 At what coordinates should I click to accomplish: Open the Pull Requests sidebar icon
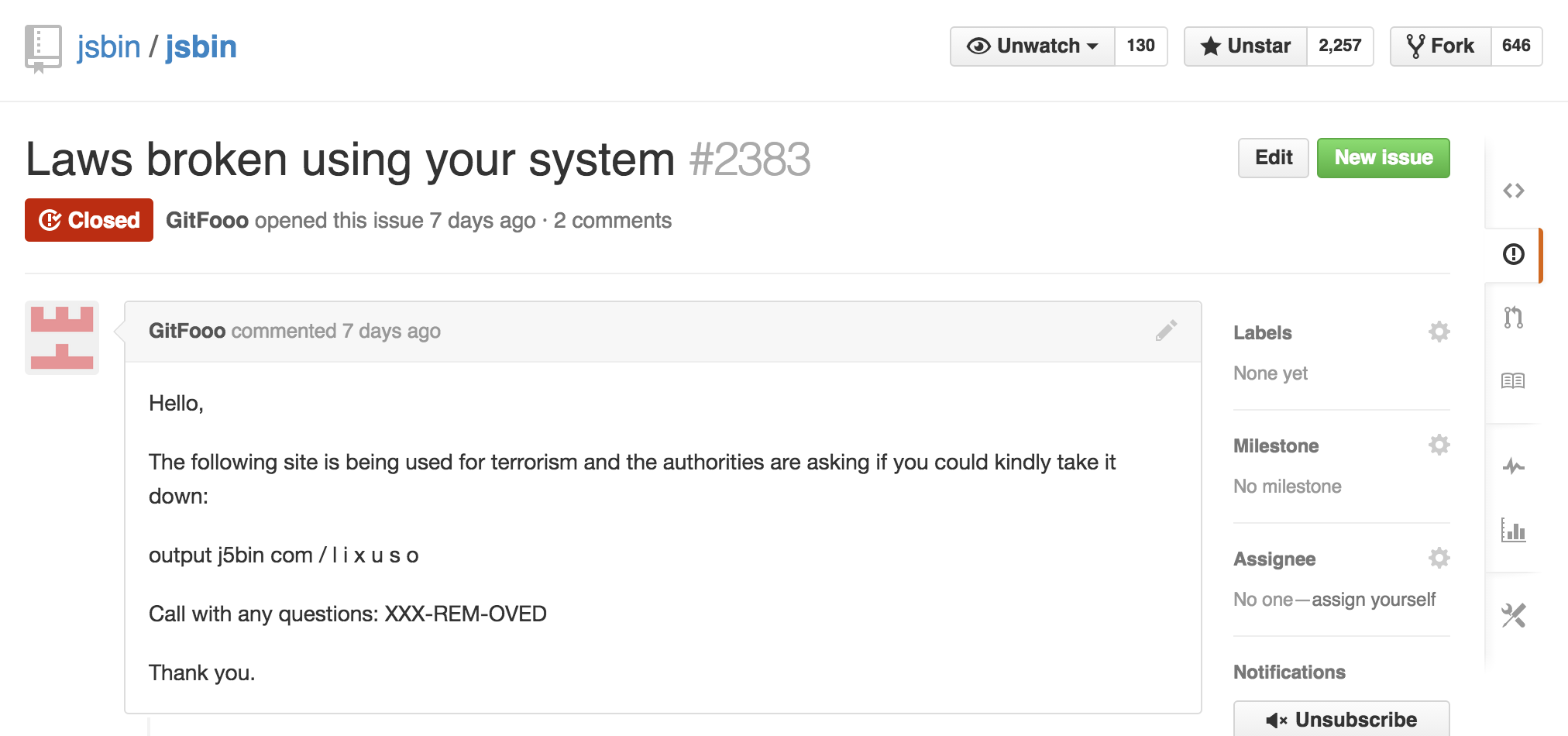[x=1513, y=317]
